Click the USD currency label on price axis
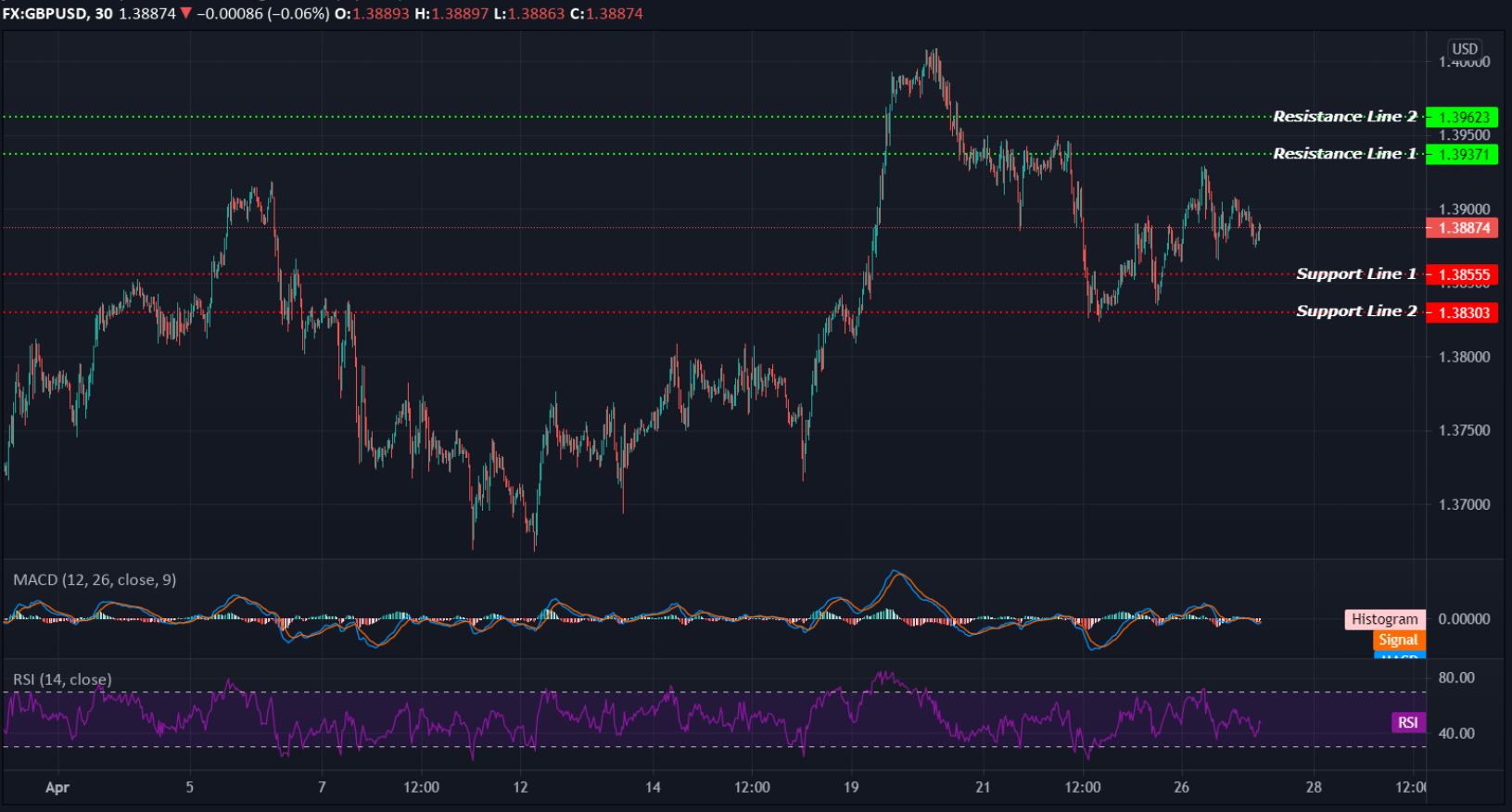Screen dimensions: 1512x812 1465,48
